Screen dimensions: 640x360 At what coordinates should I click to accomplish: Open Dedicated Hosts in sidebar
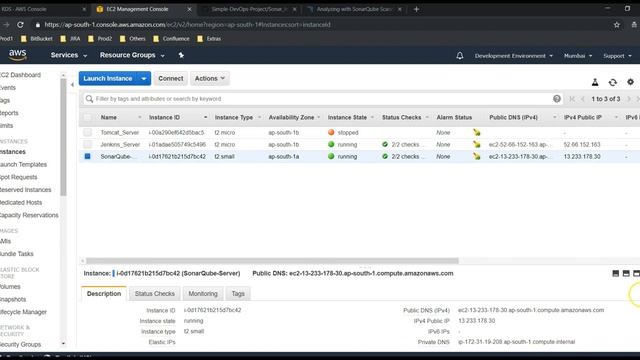(21, 202)
